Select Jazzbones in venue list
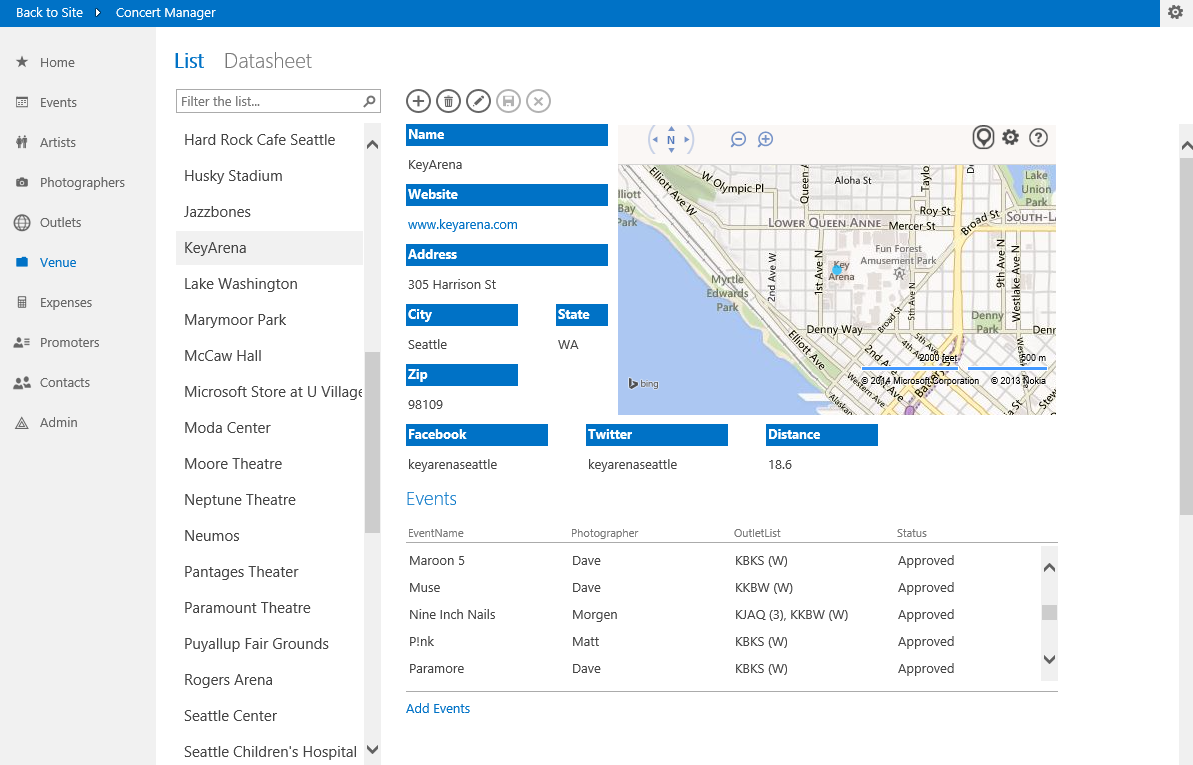Screen dimensions: 1193x765 point(269,212)
